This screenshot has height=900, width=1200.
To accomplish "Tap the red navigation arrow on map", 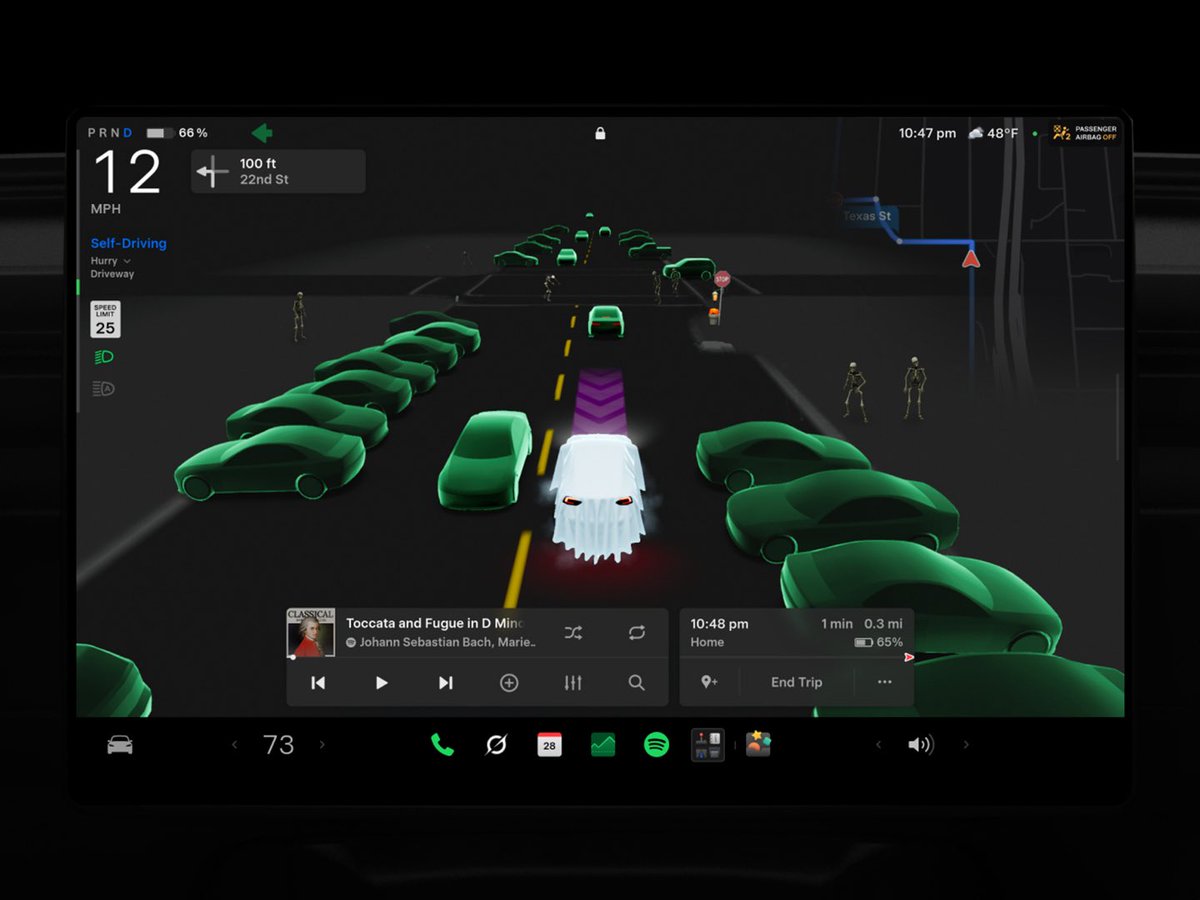I will 971,258.
